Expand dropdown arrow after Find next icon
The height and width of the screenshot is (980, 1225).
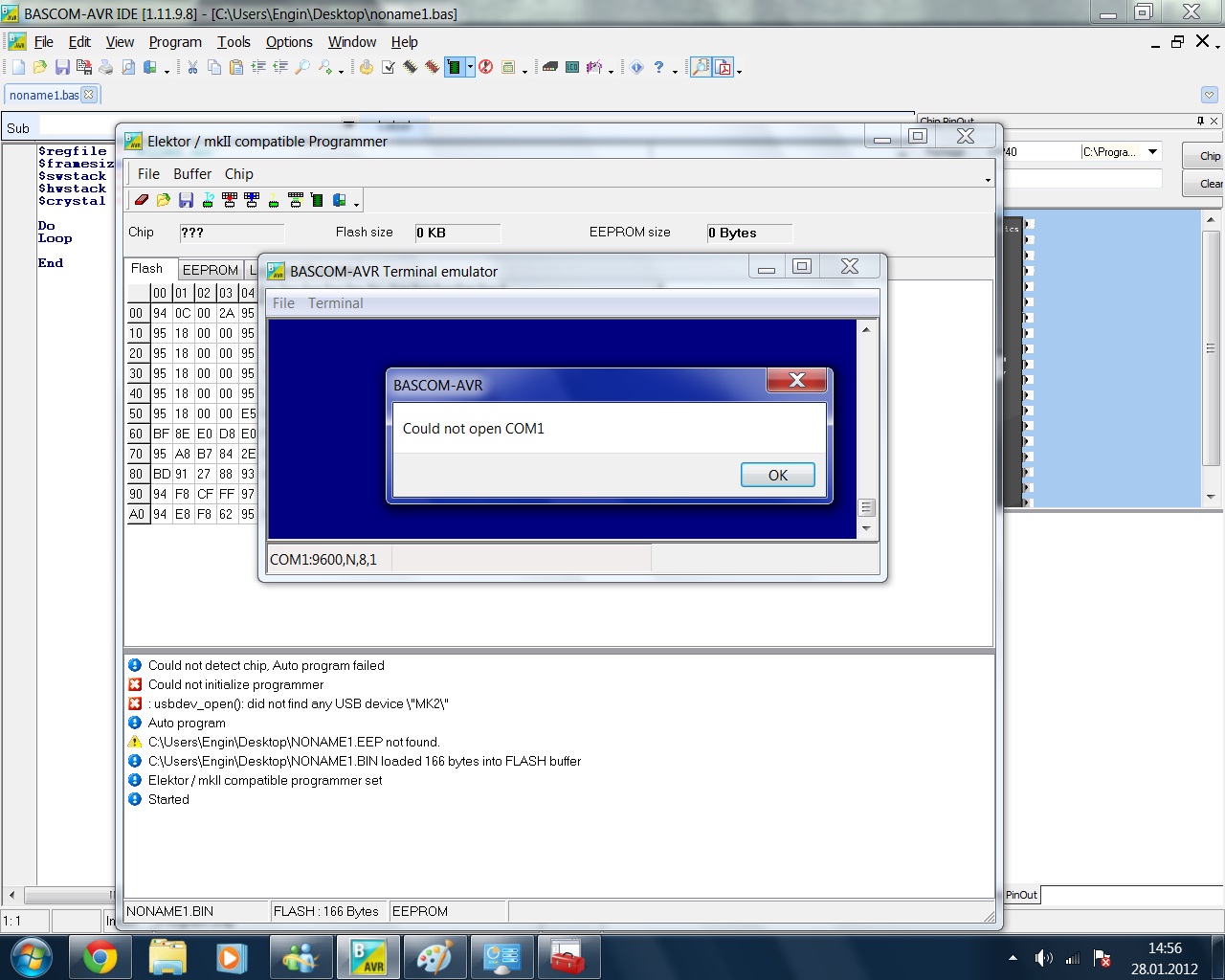tap(341, 70)
